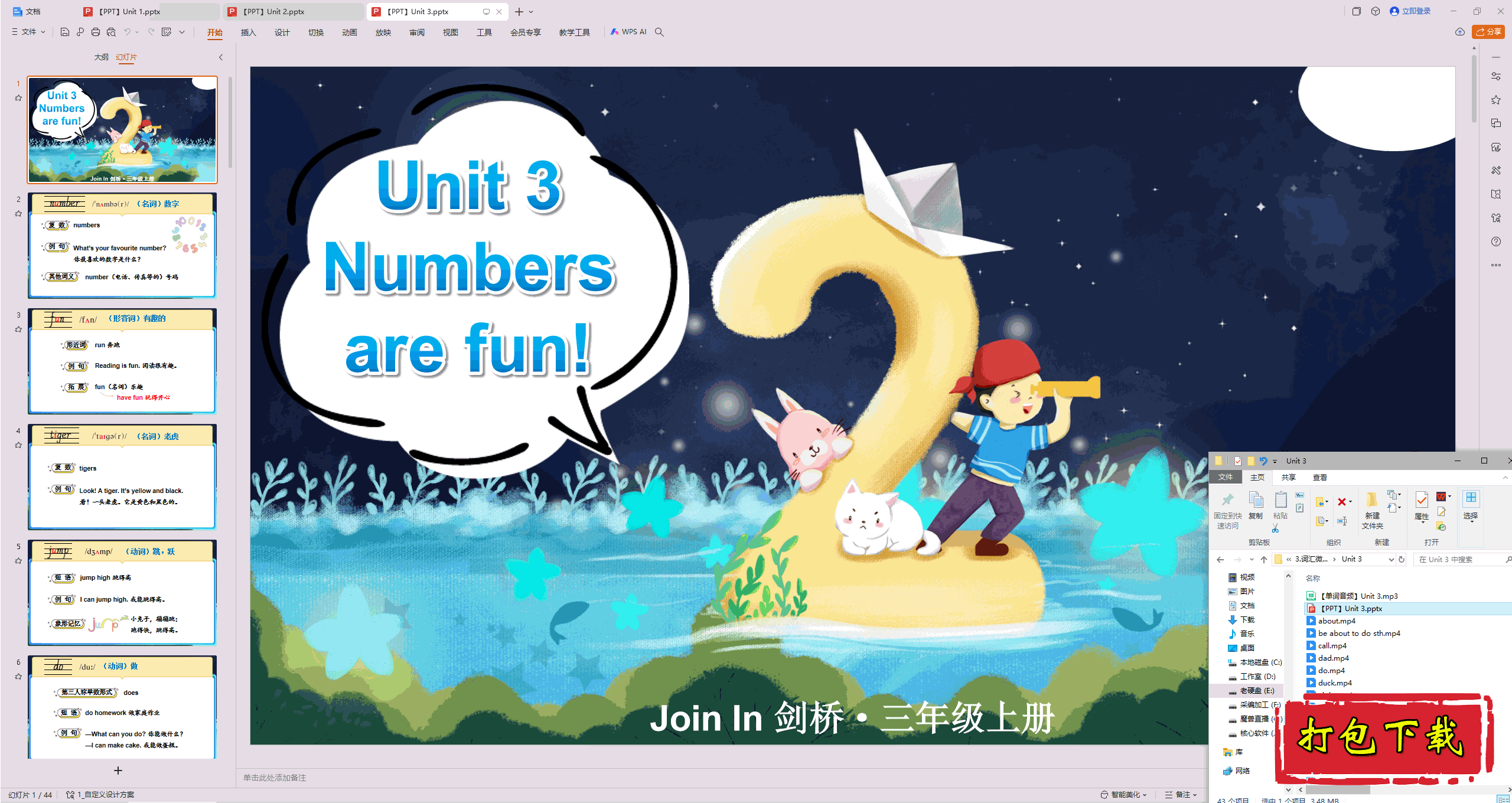The image size is (1512, 803).
Task: Click the Print icon in WPS toolbar
Action: click(x=96, y=32)
